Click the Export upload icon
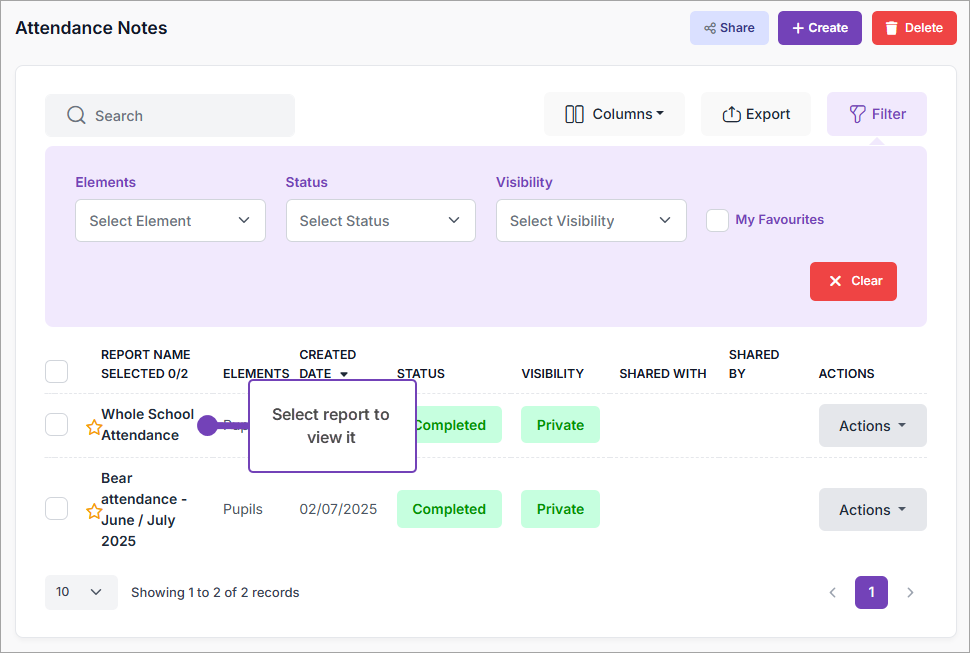 point(729,113)
